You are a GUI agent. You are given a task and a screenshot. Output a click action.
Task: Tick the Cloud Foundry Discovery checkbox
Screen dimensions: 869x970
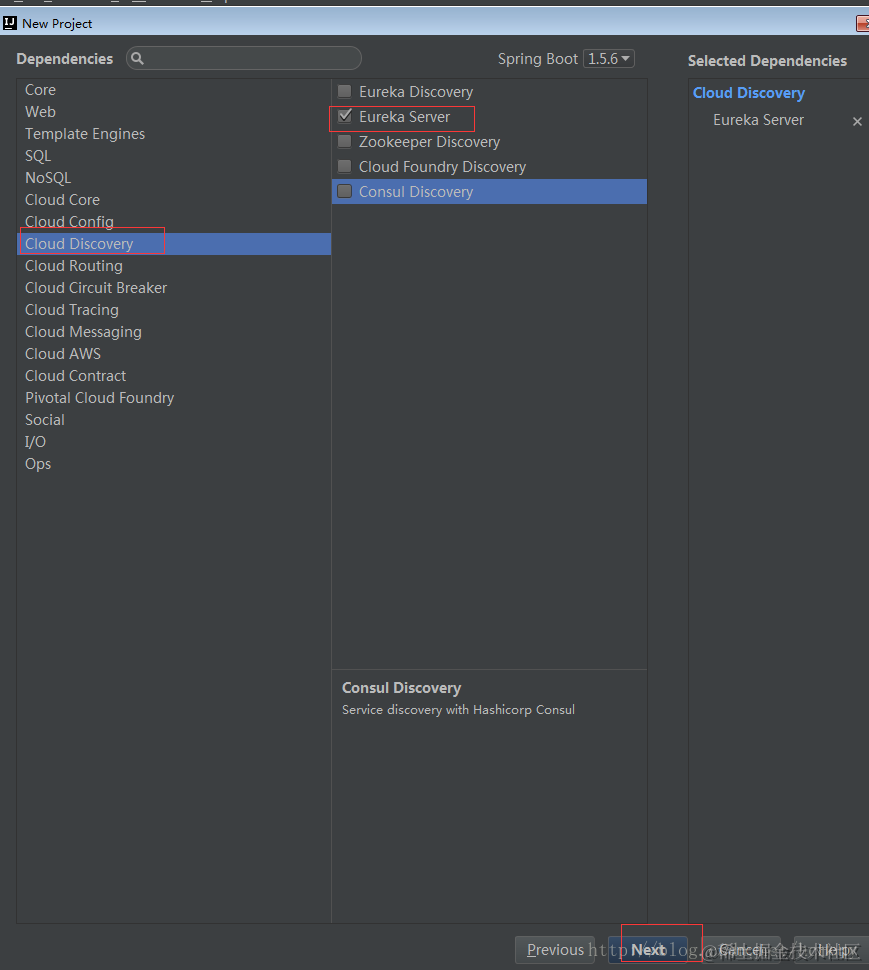point(345,166)
